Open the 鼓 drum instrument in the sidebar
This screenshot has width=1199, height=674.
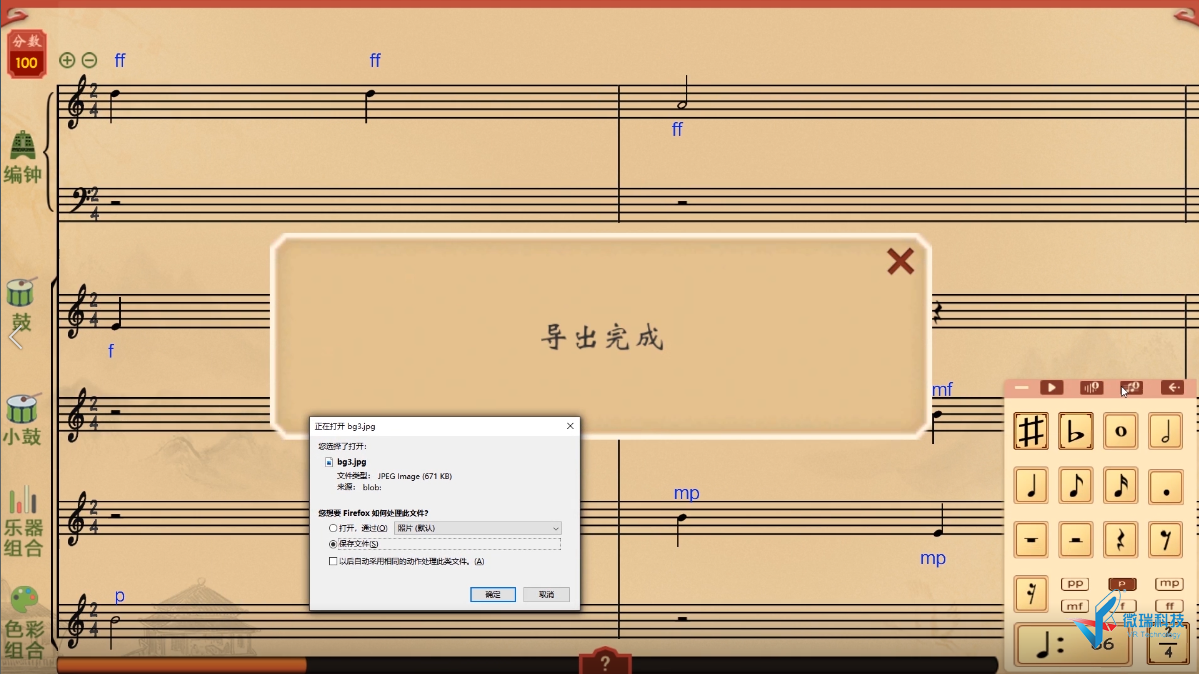point(21,304)
